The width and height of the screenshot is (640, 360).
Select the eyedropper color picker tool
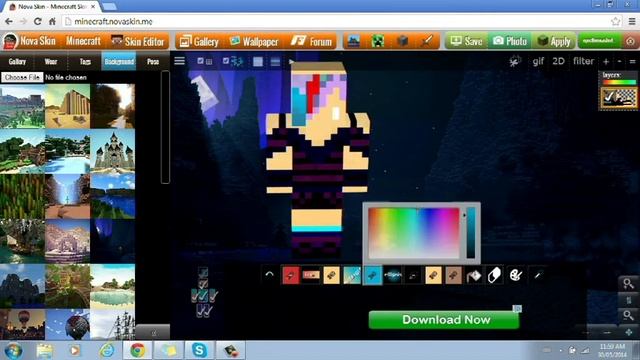click(x=537, y=276)
